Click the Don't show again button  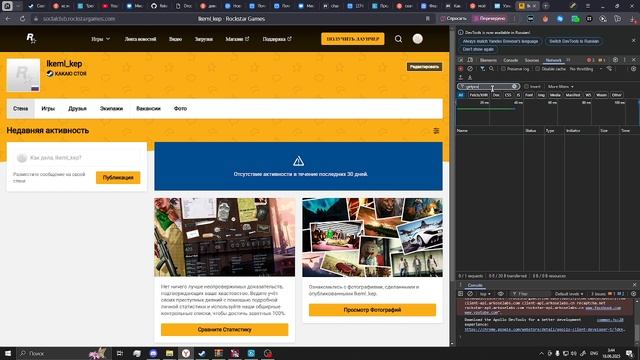click(x=478, y=49)
